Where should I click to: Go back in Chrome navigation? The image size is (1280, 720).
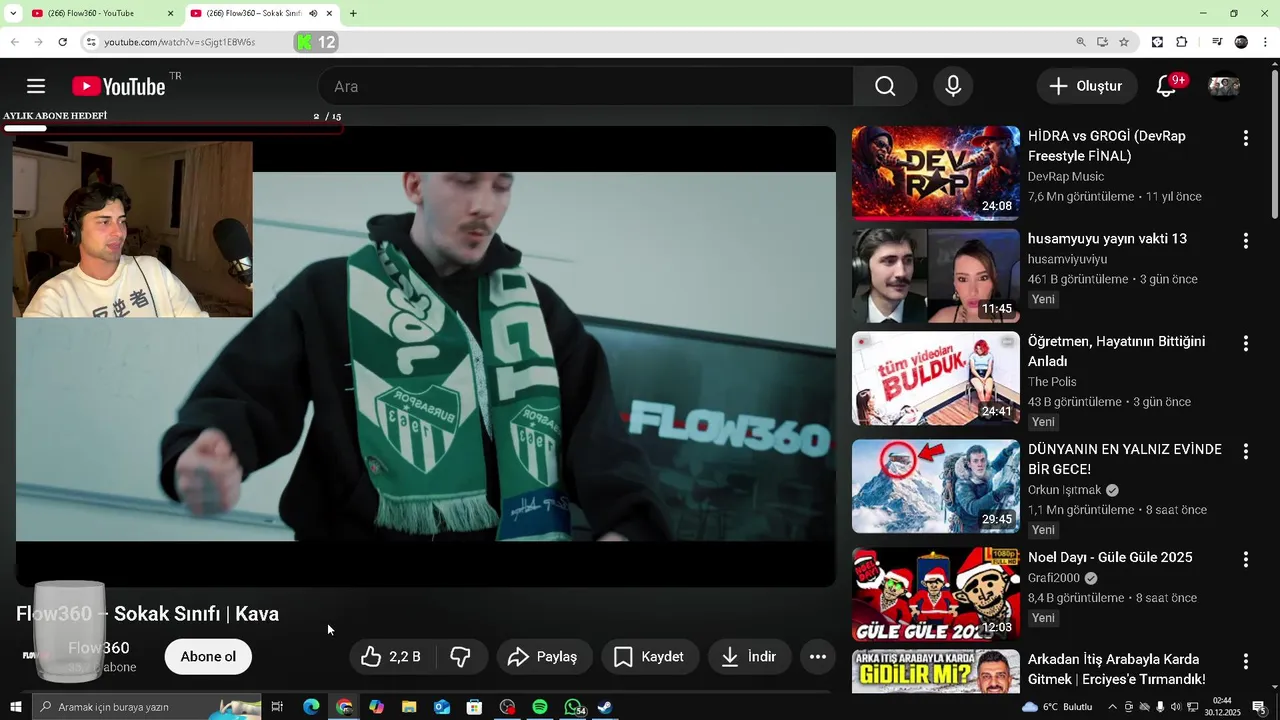point(15,42)
